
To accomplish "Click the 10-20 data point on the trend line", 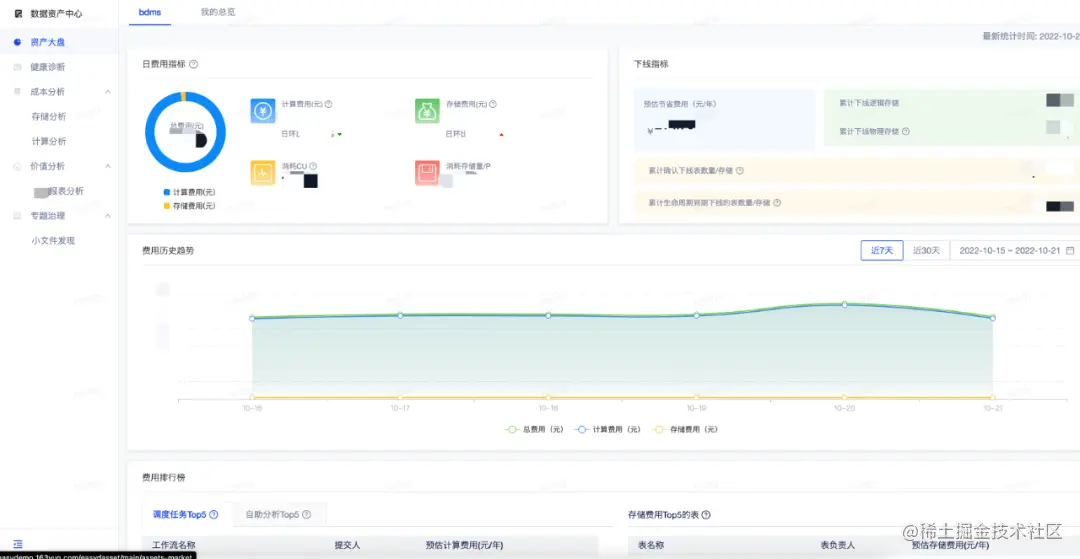I will [844, 304].
